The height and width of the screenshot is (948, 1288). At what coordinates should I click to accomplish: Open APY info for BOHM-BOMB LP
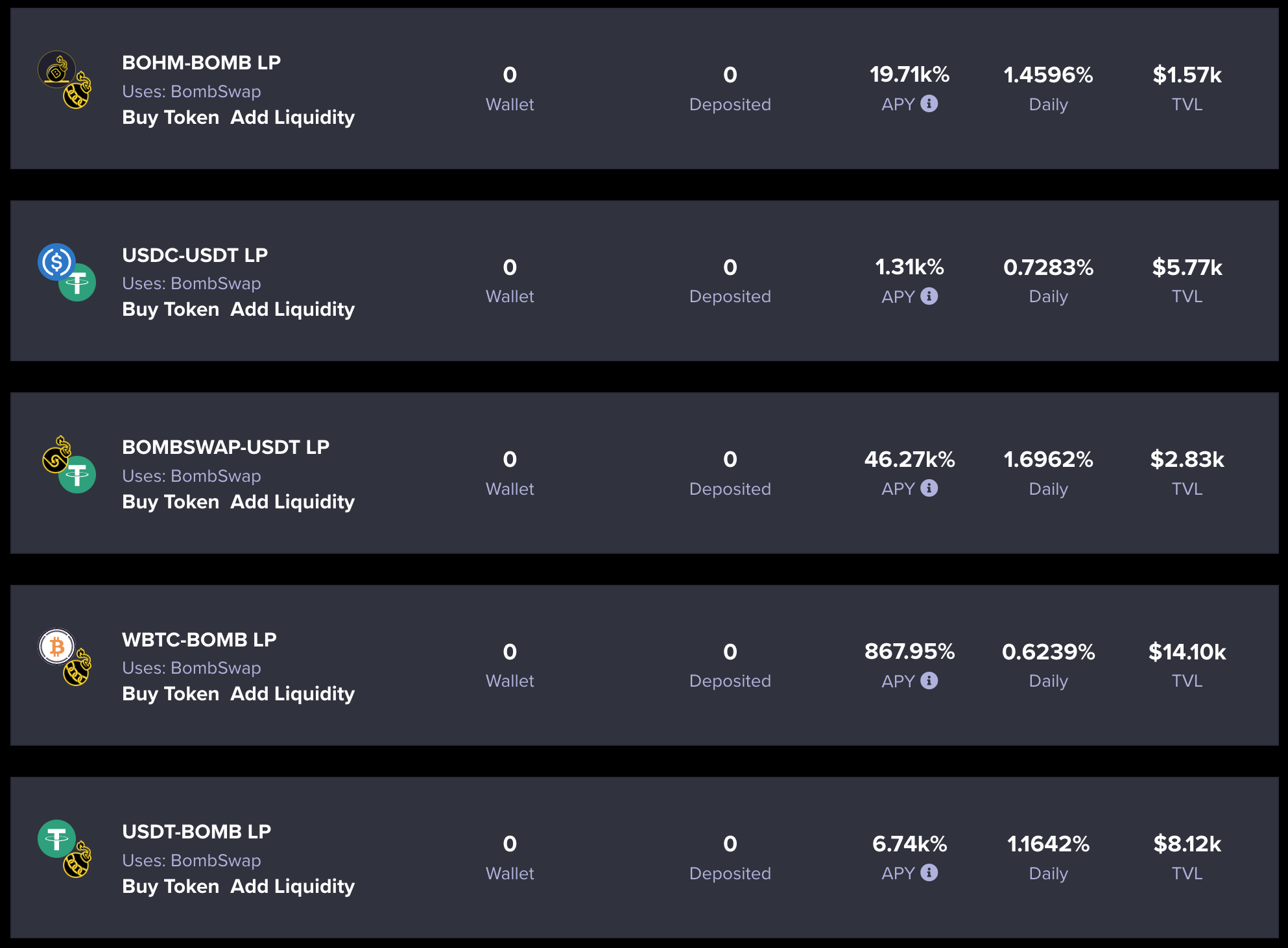[x=930, y=104]
